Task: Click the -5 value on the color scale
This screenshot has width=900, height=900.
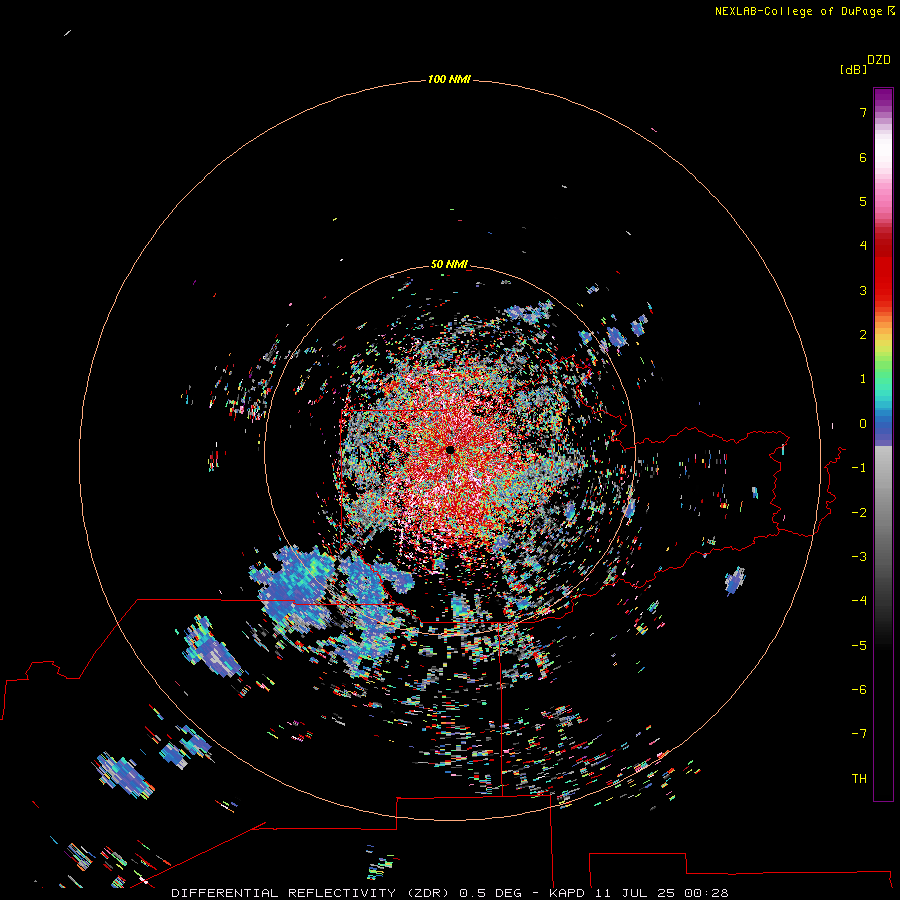Action: [859, 646]
